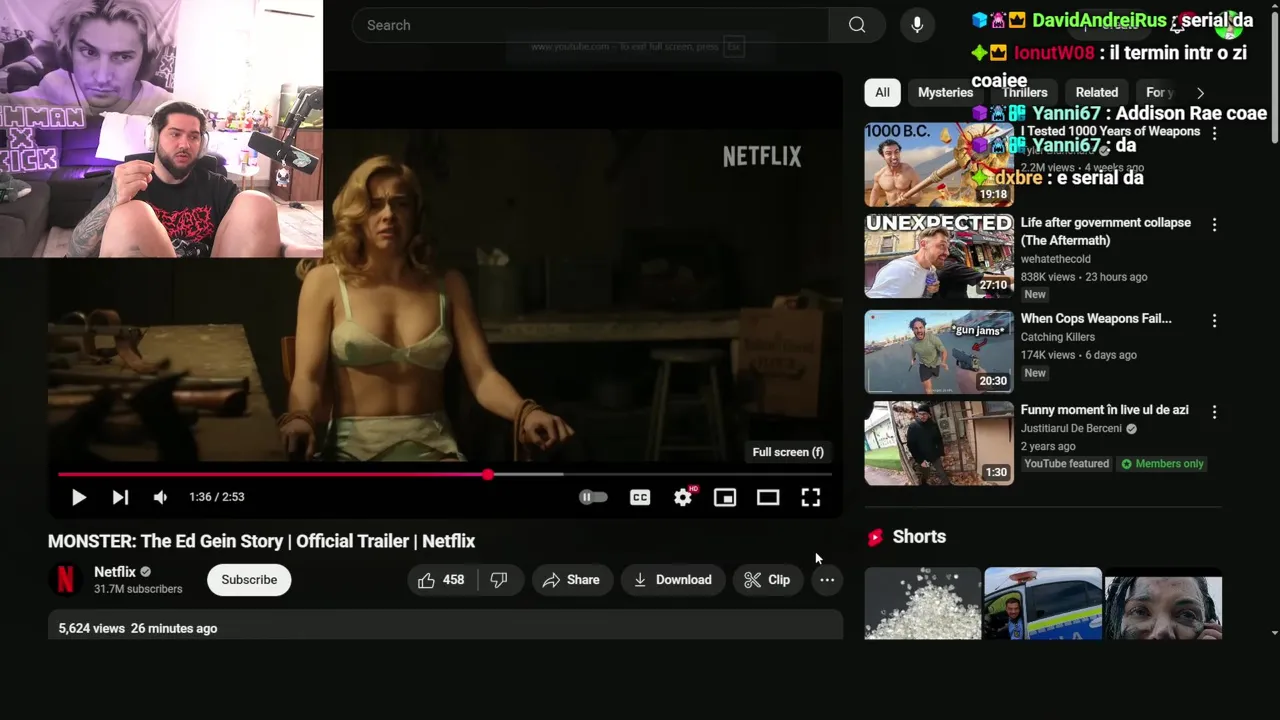Open the police car Short

(x=1043, y=604)
